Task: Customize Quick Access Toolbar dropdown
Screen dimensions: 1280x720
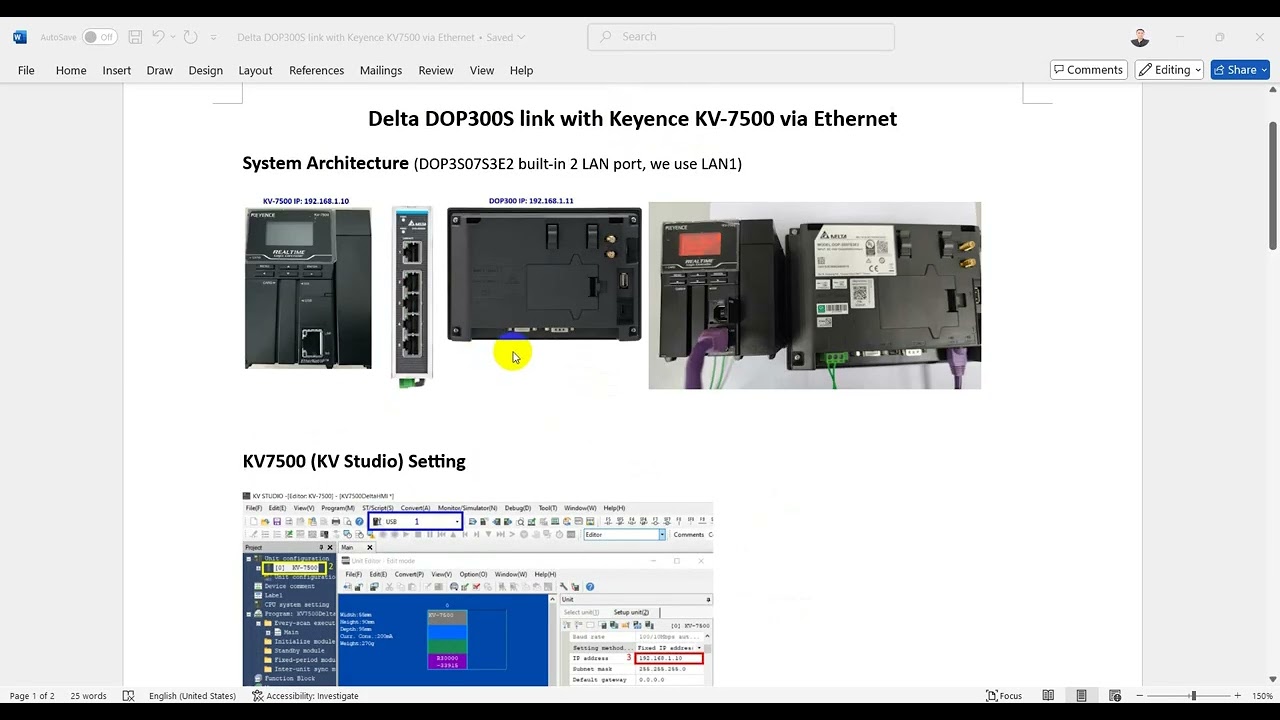Action: [x=213, y=37]
